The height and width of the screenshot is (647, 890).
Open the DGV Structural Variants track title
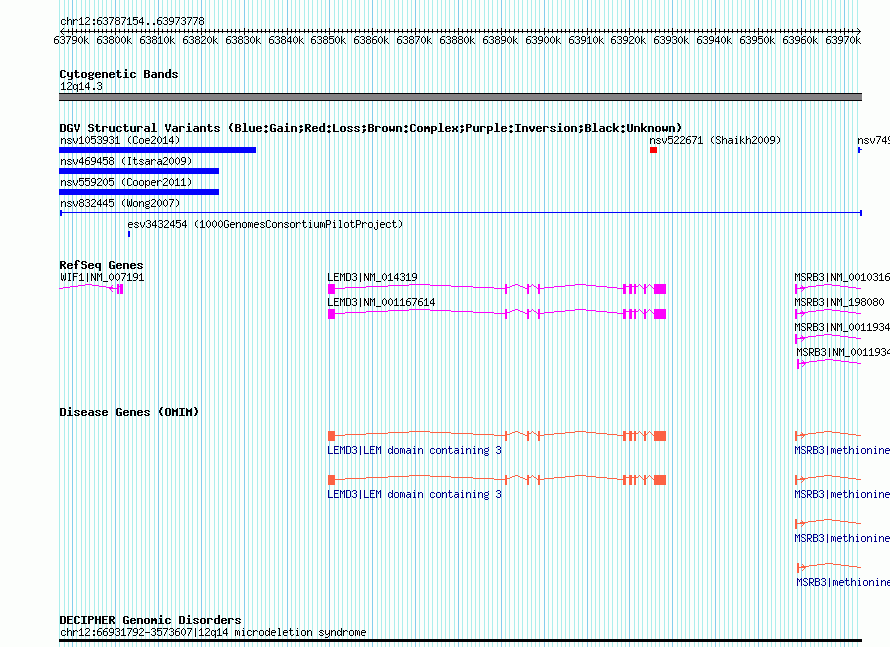371,128
